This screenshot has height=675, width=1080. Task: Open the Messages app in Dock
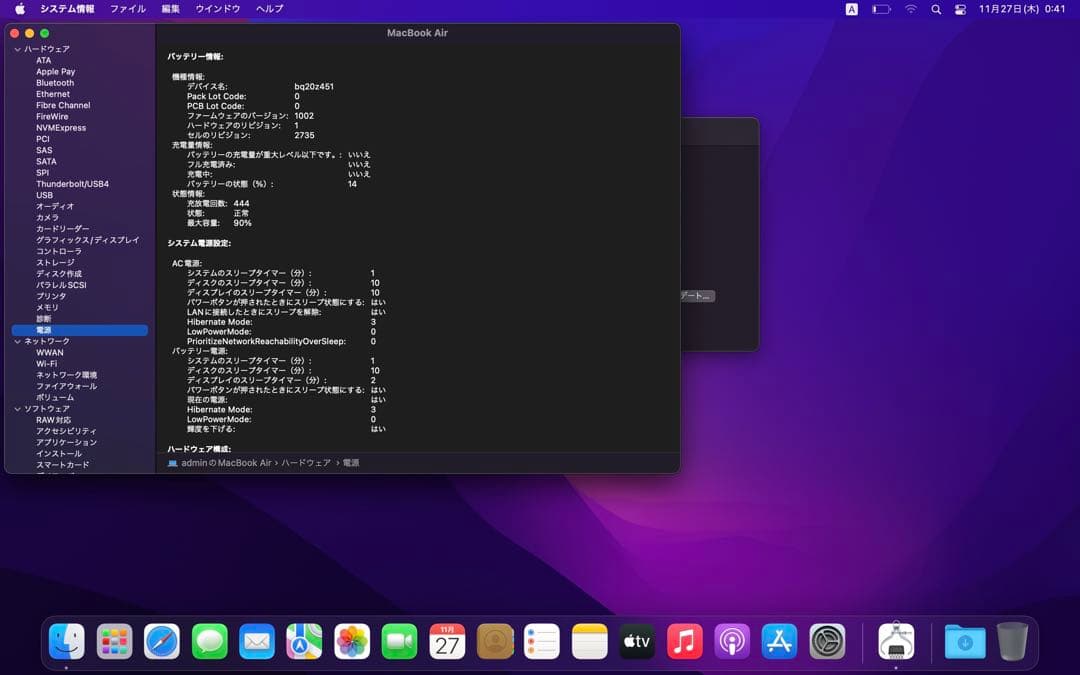[209, 641]
